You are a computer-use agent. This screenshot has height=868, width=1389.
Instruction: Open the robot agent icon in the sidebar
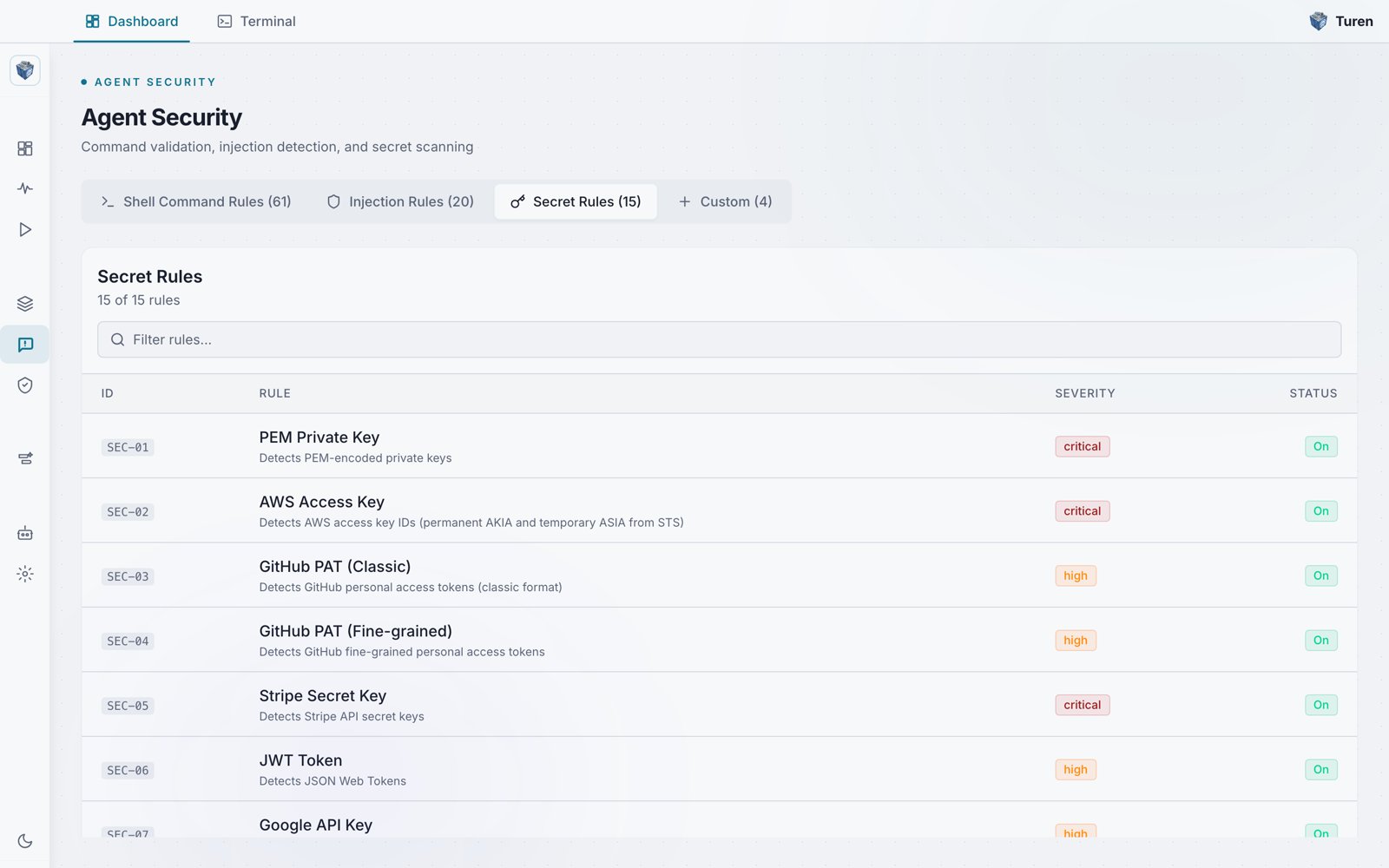[25, 533]
